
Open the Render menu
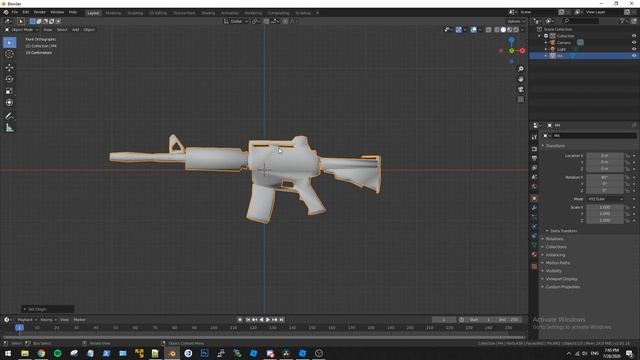click(40, 13)
